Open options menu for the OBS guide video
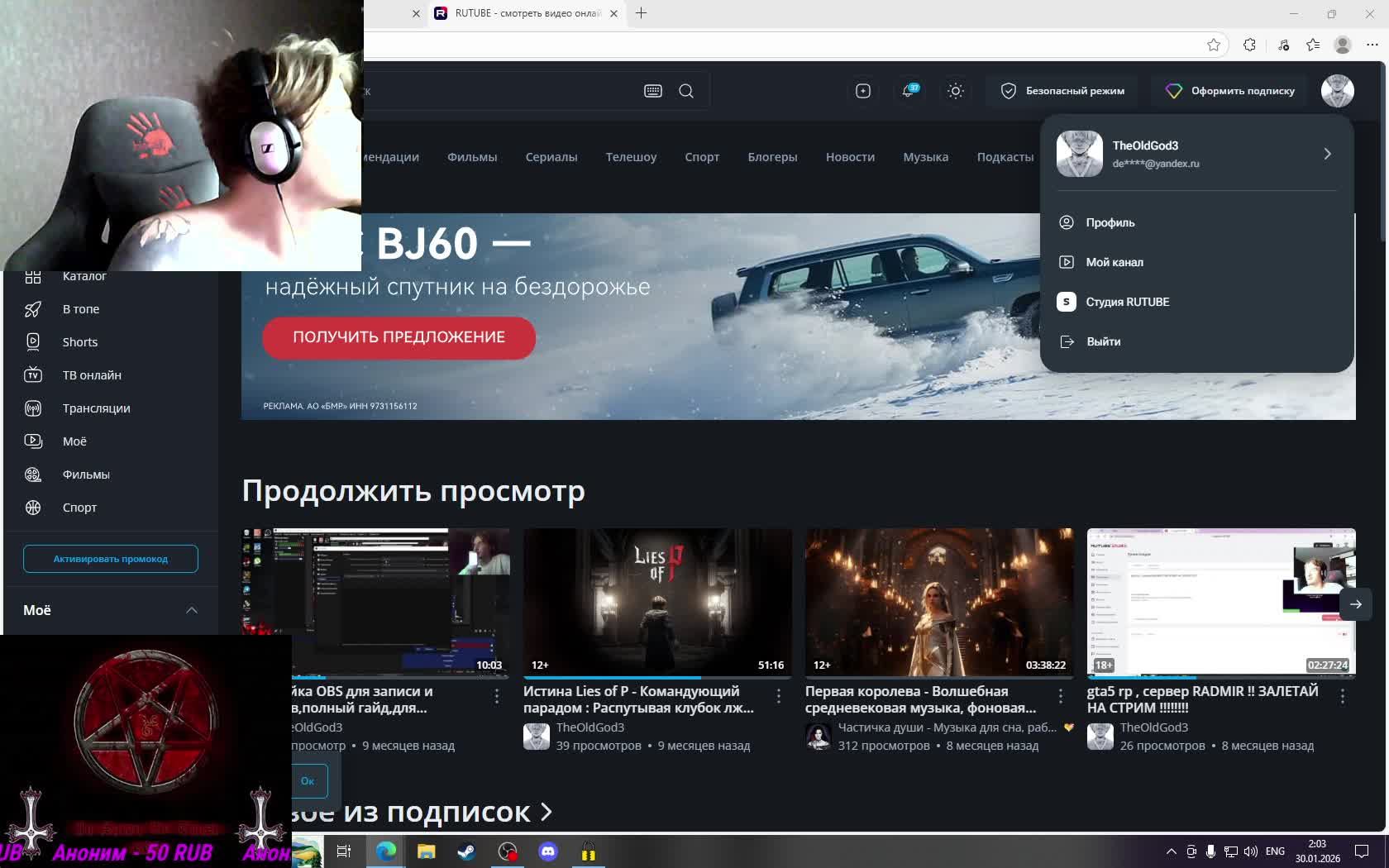Image resolution: width=1389 pixels, height=868 pixels. pyautogui.click(x=497, y=697)
